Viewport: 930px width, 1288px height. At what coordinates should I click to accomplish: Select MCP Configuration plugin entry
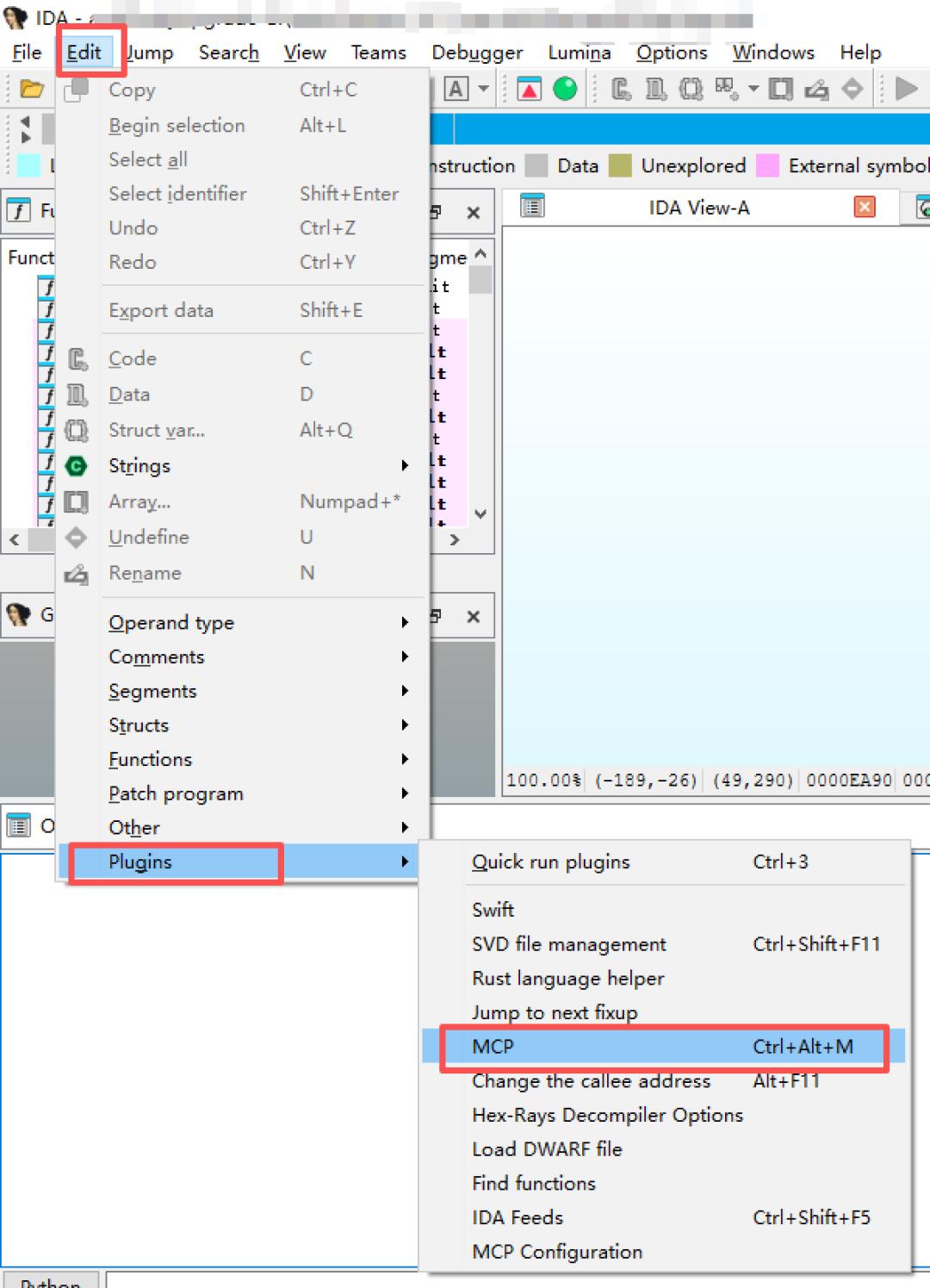click(663, 1252)
